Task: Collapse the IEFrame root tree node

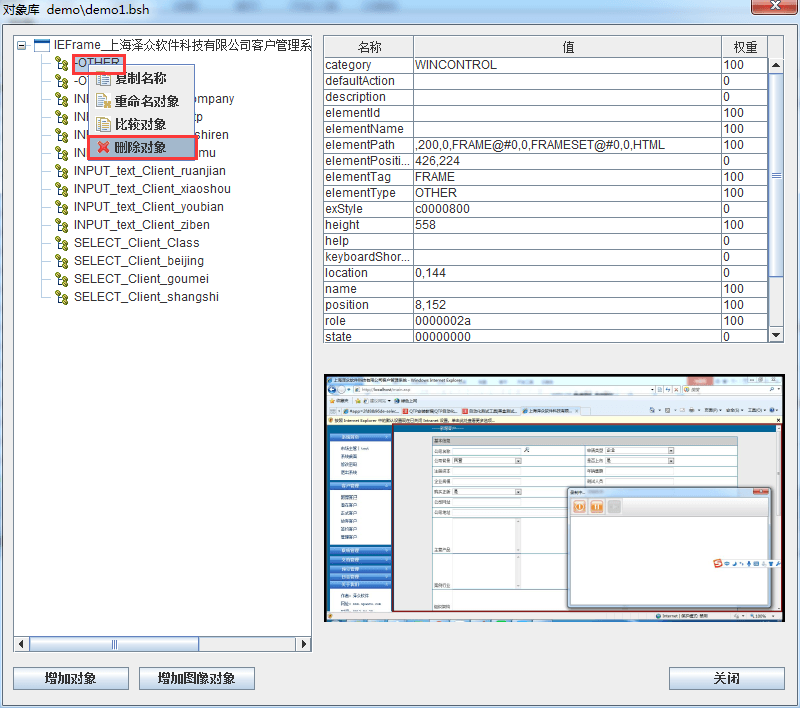Action: tap(22, 45)
